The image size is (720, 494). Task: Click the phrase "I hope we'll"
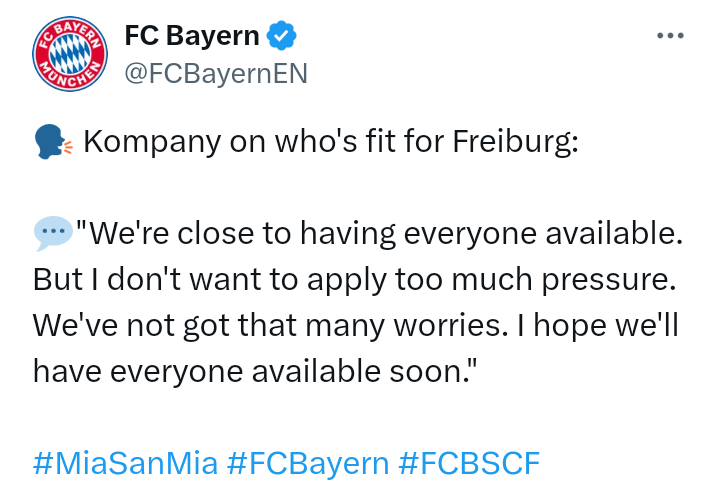pyautogui.click(x=589, y=325)
